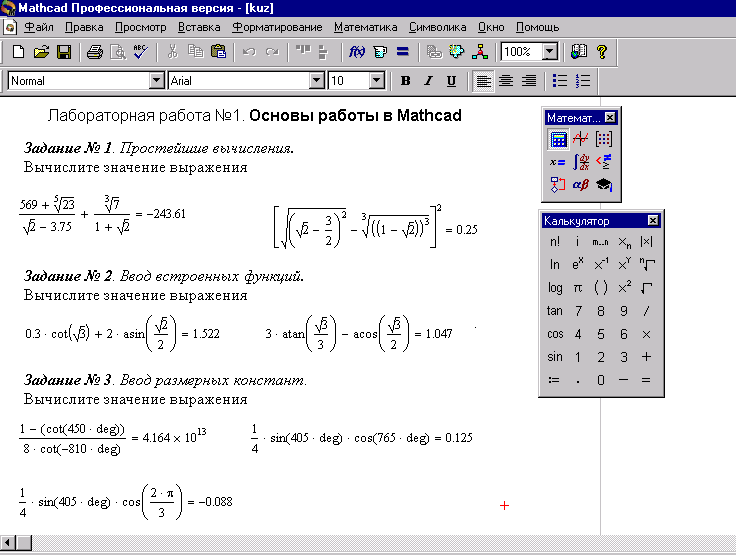Open the Файл menu
The height and width of the screenshot is (555, 736).
[38, 27]
